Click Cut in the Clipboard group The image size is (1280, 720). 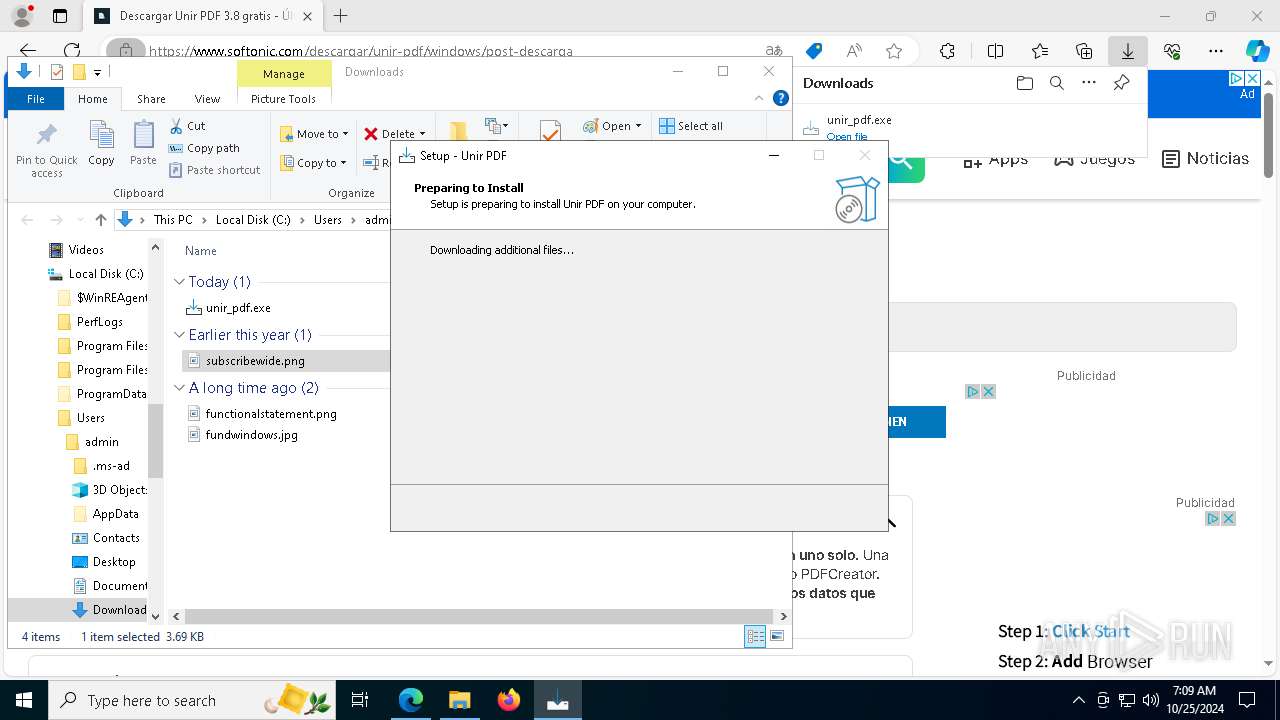[x=187, y=126]
